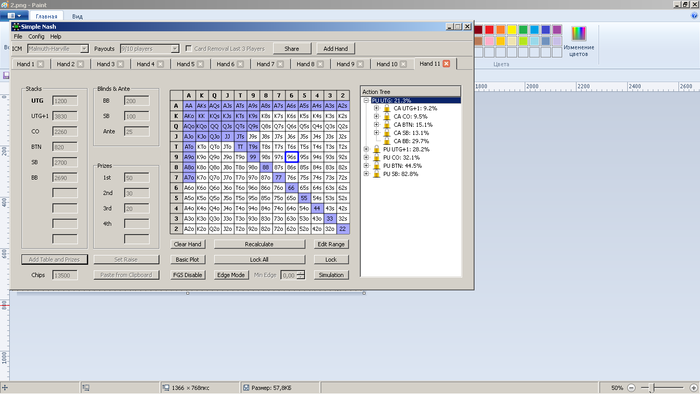This screenshot has width=700, height=394.
Task: Click the Add Hand button
Action: (x=336, y=49)
